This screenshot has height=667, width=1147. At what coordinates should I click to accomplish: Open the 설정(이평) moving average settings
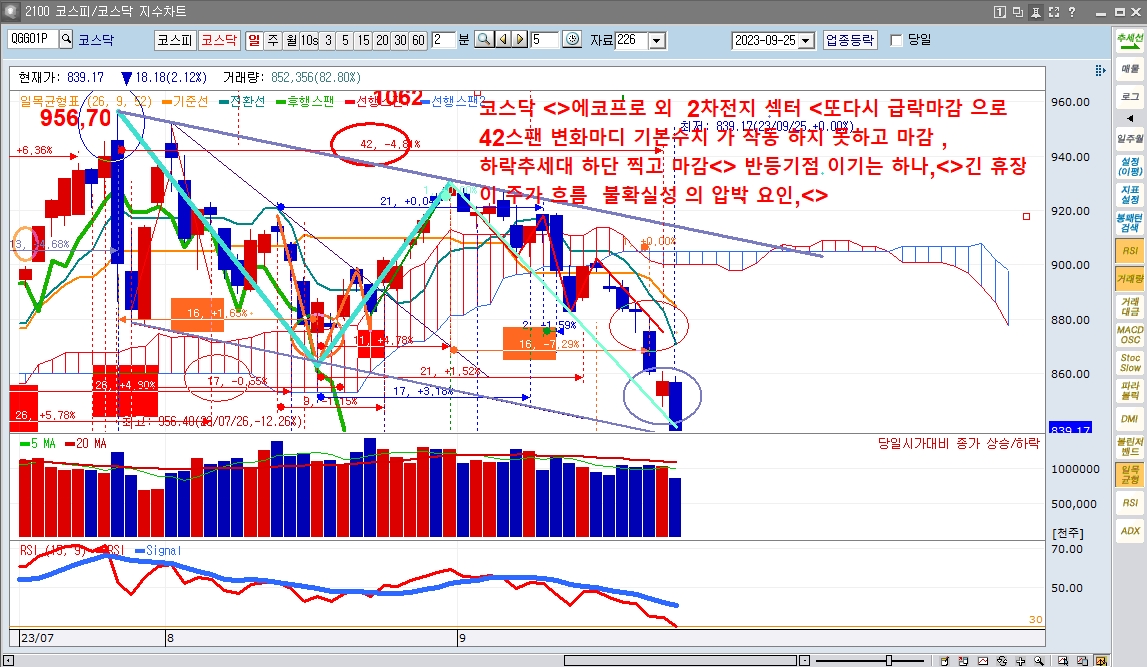click(1130, 167)
